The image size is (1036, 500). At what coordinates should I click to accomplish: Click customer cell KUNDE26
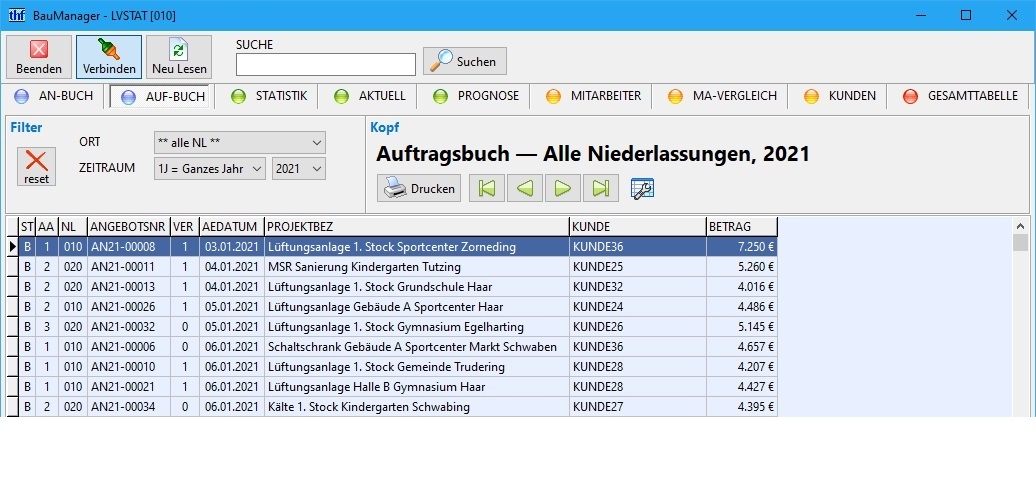point(638,327)
